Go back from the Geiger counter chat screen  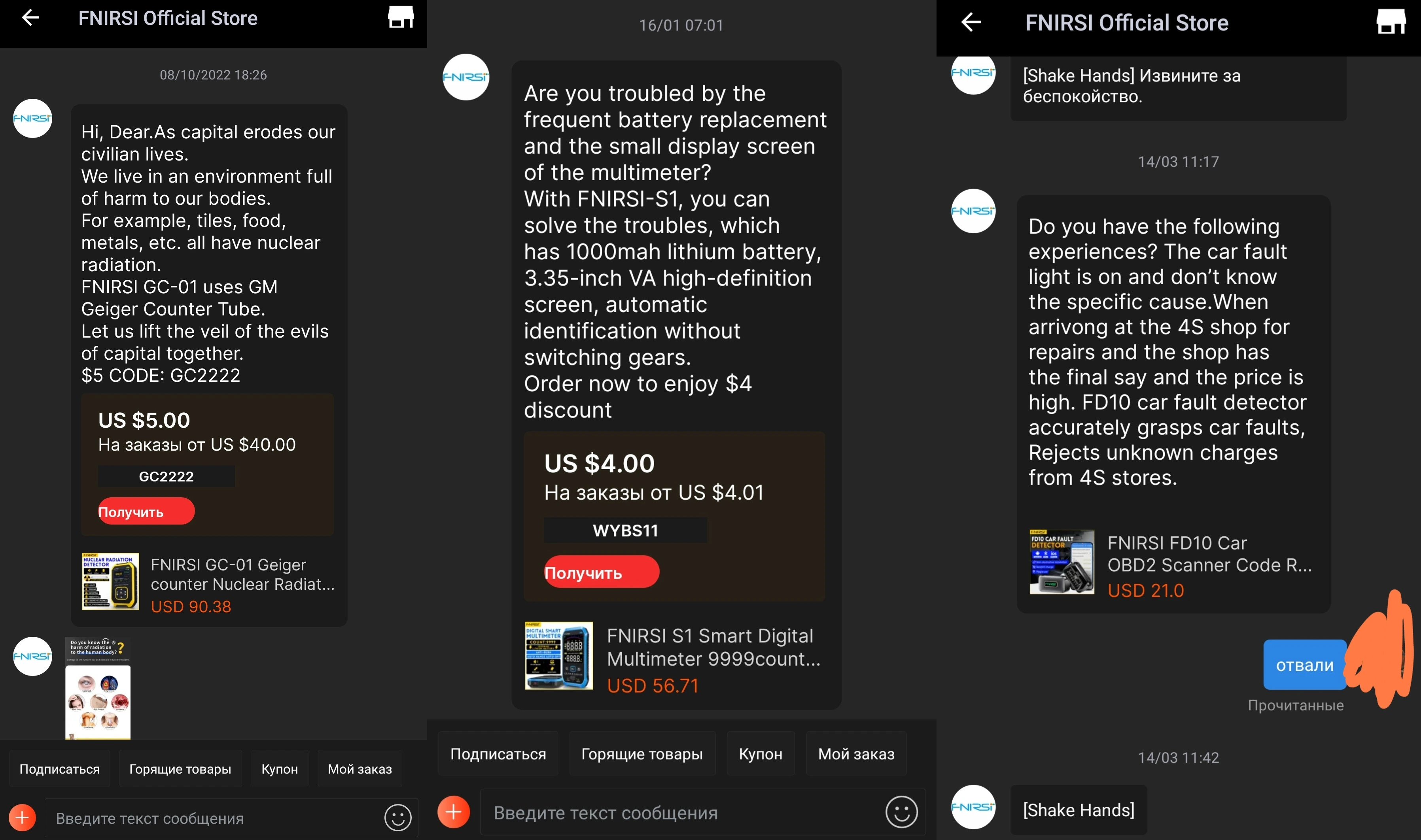30,18
